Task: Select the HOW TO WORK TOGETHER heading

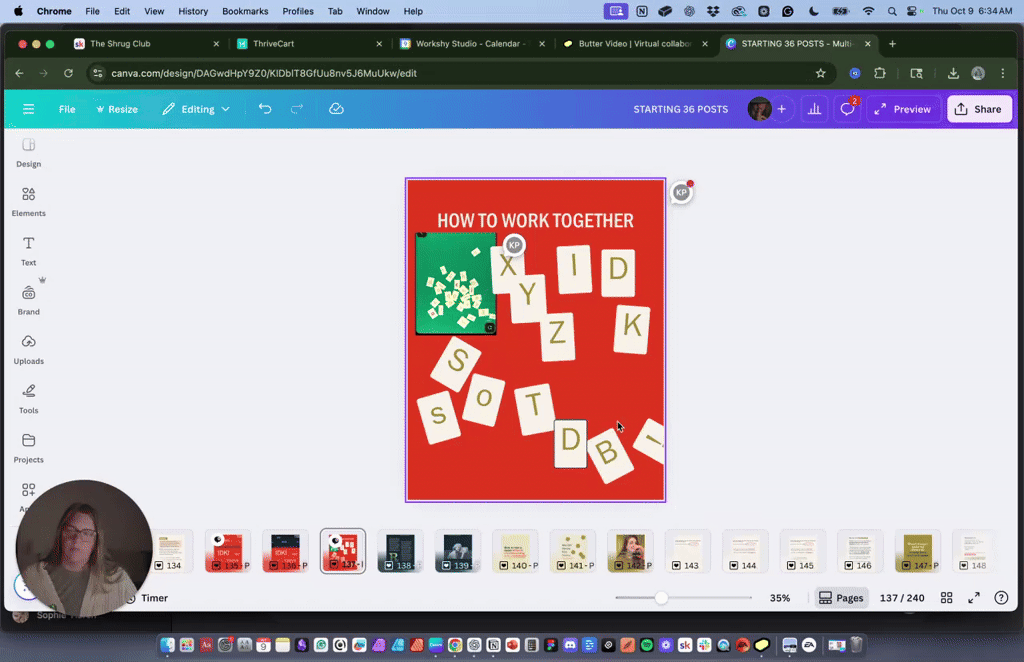Action: 535,221
